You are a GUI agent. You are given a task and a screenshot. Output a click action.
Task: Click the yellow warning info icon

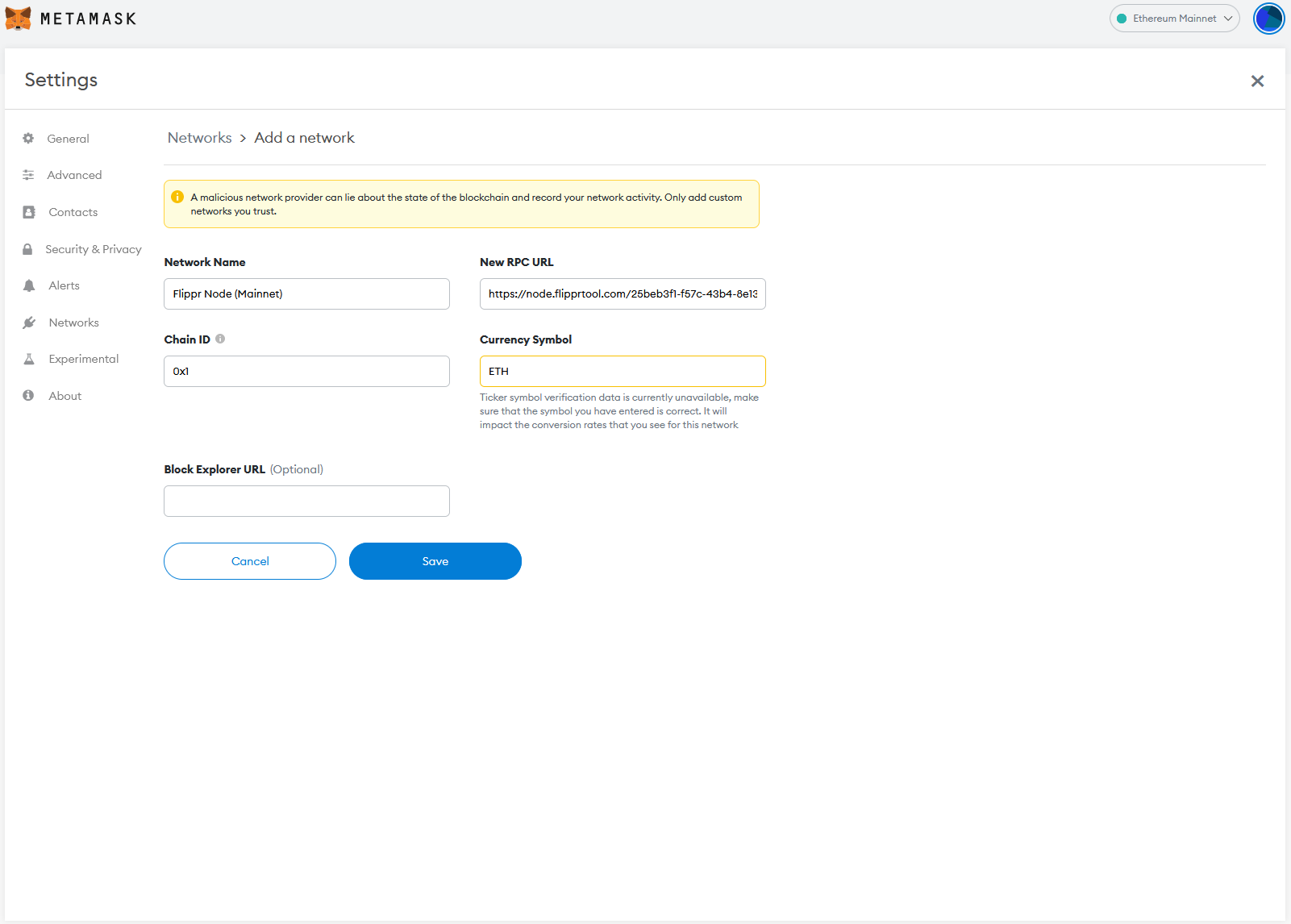pos(177,197)
